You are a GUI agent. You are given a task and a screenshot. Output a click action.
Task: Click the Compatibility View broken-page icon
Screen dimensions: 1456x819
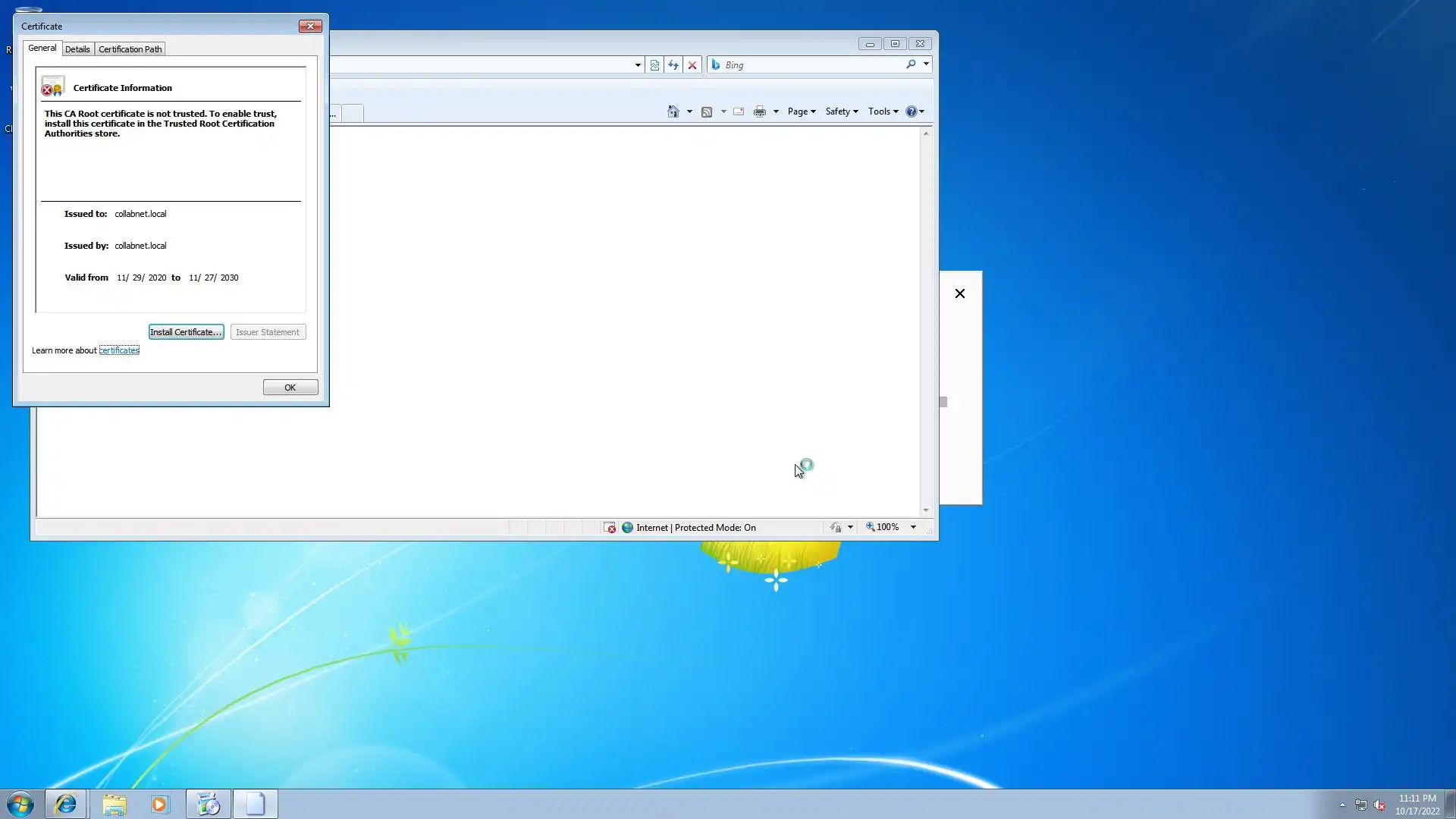pos(654,65)
